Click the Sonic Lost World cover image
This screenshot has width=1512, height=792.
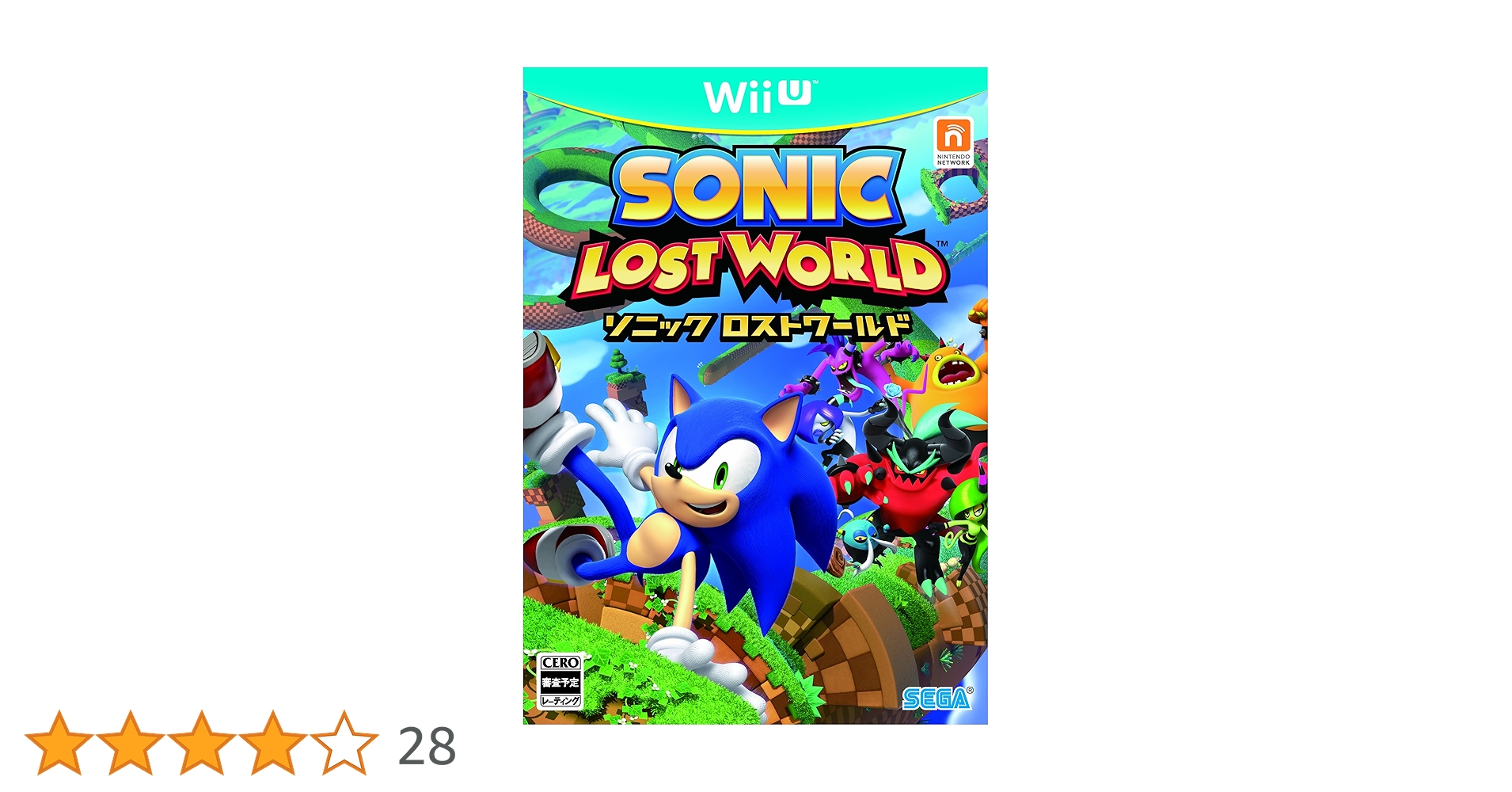(x=755, y=395)
